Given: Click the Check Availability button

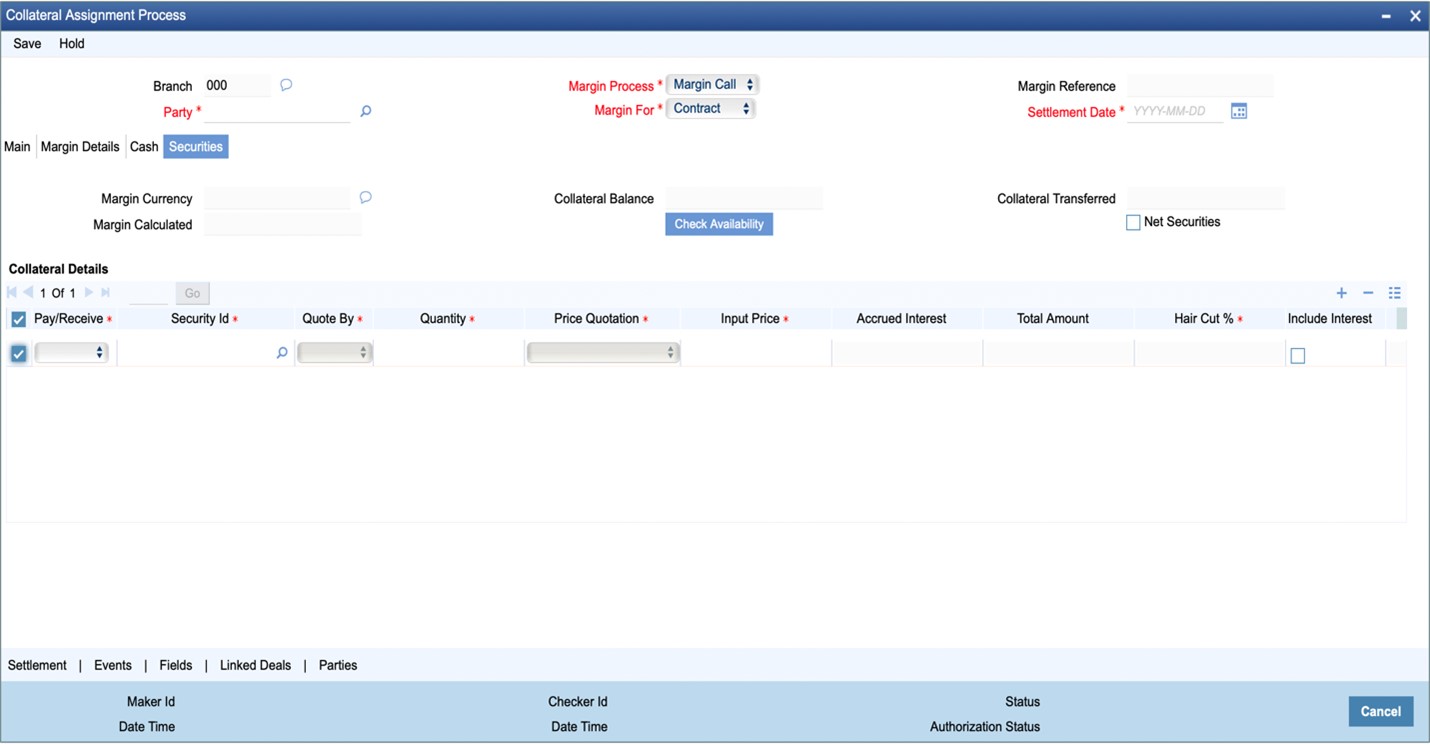Looking at the screenshot, I should (x=719, y=224).
